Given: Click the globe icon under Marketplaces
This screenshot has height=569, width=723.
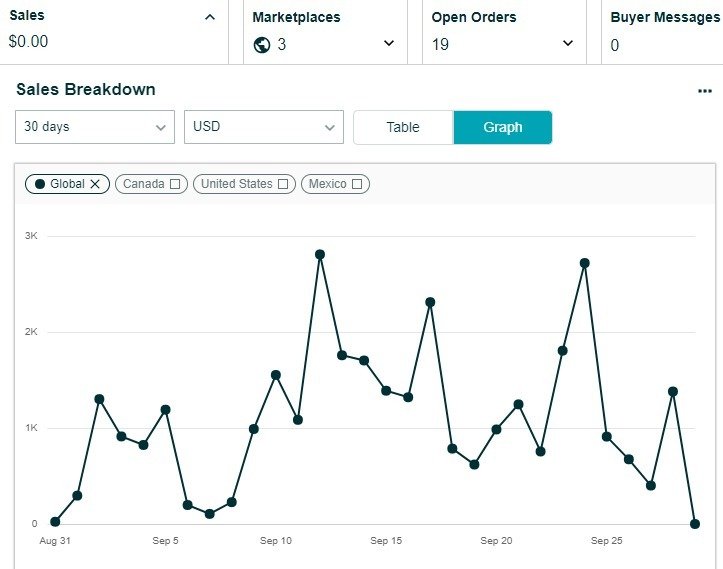Looking at the screenshot, I should [x=262, y=45].
